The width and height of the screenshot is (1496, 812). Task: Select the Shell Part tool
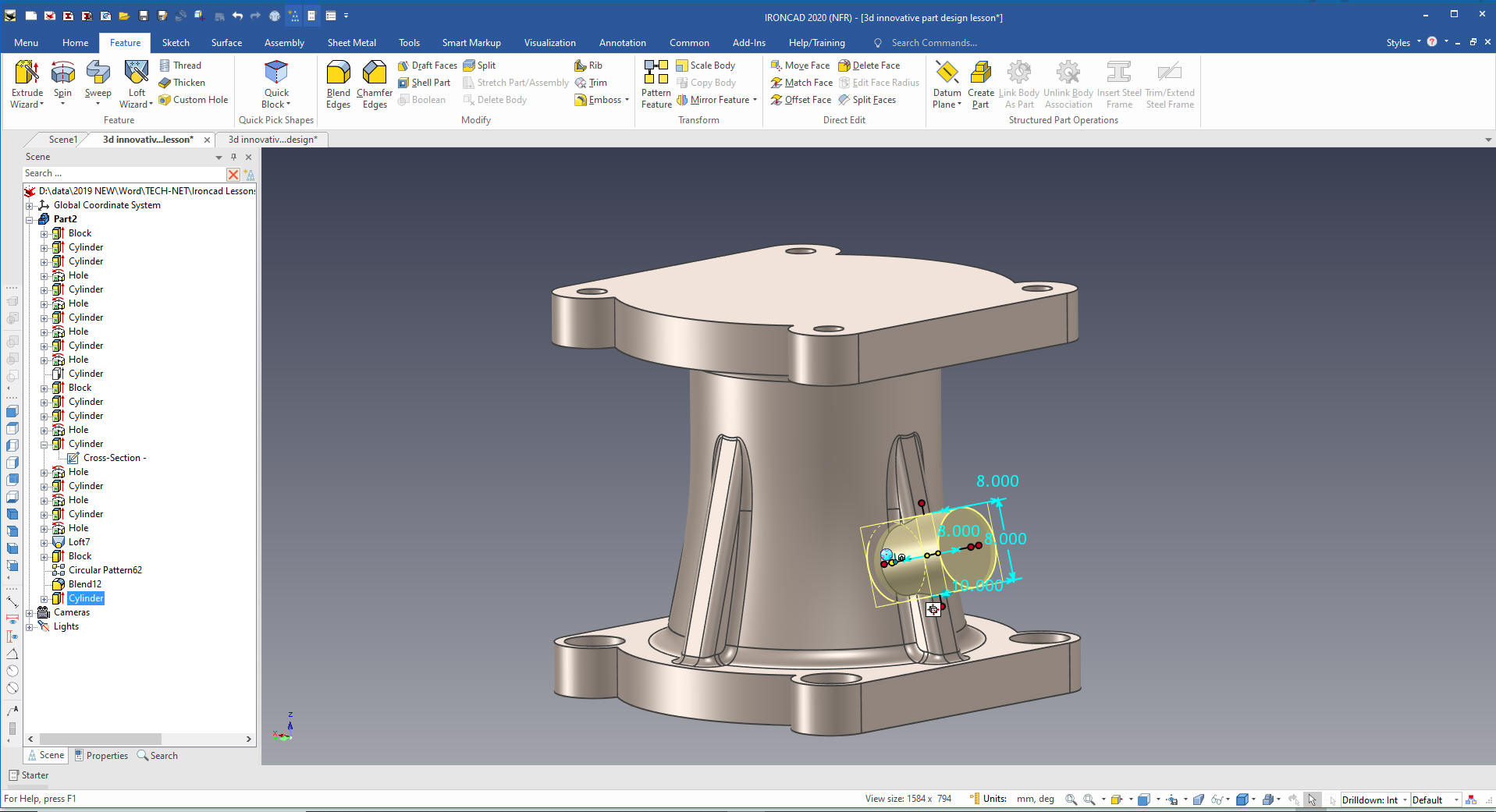tap(424, 83)
